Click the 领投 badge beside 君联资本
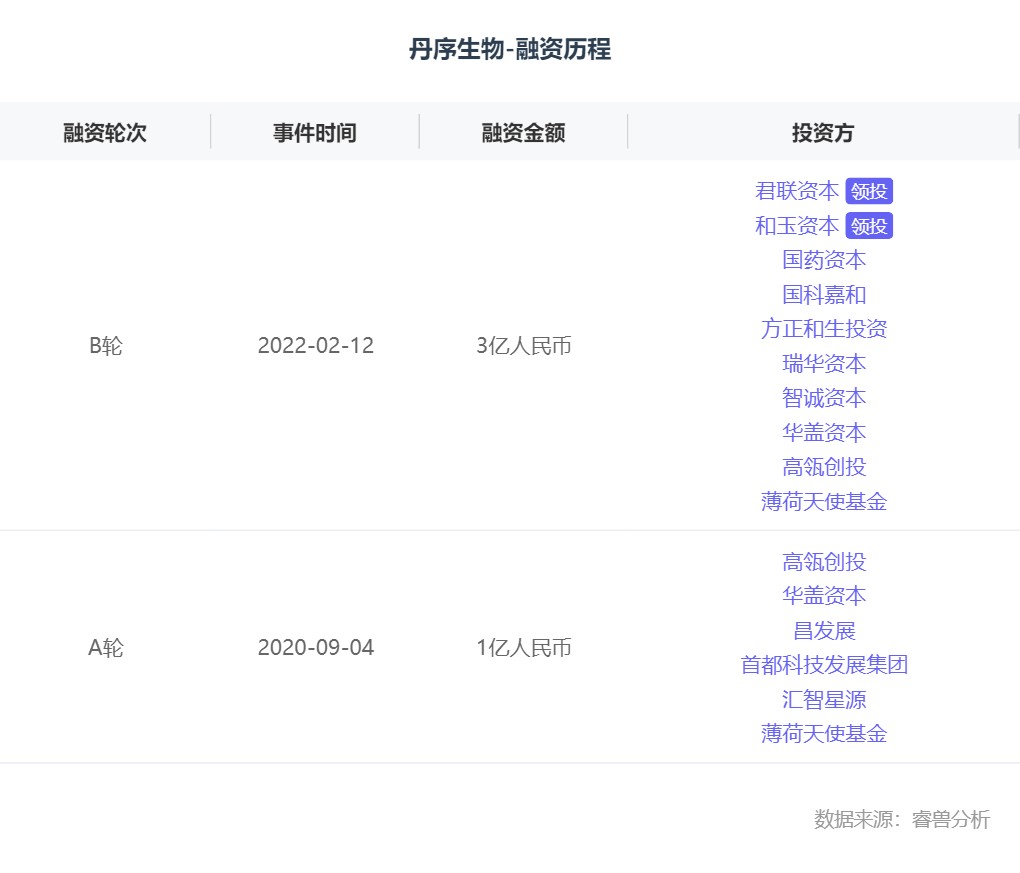The image size is (1020, 873). [x=869, y=191]
